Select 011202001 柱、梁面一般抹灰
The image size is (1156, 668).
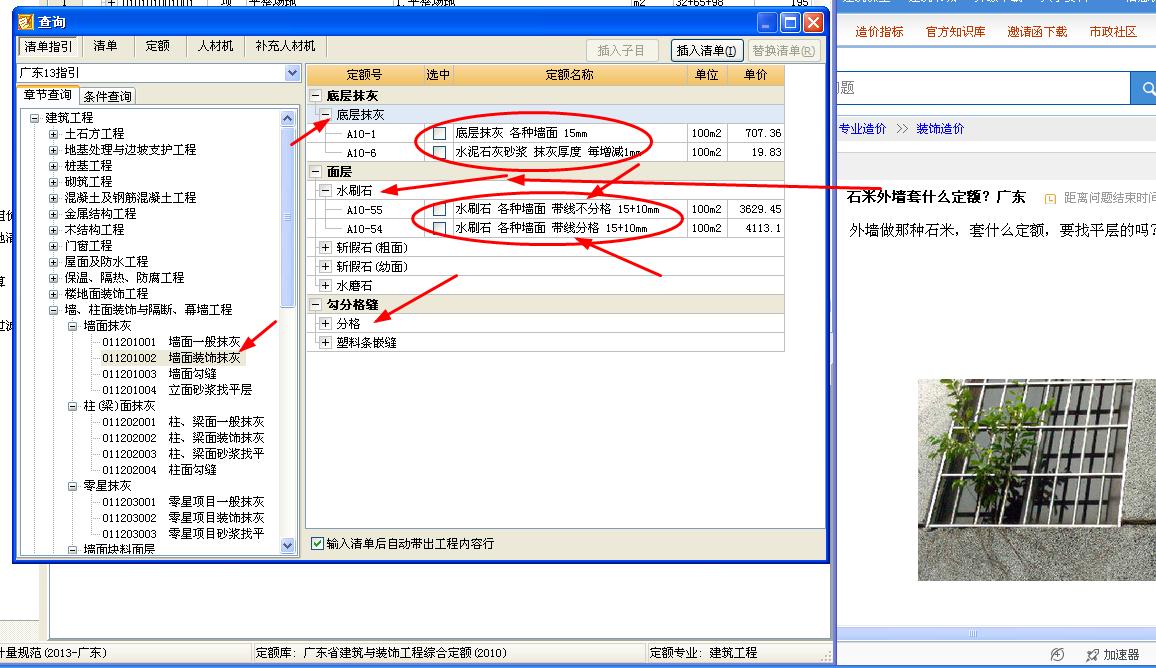pos(183,422)
